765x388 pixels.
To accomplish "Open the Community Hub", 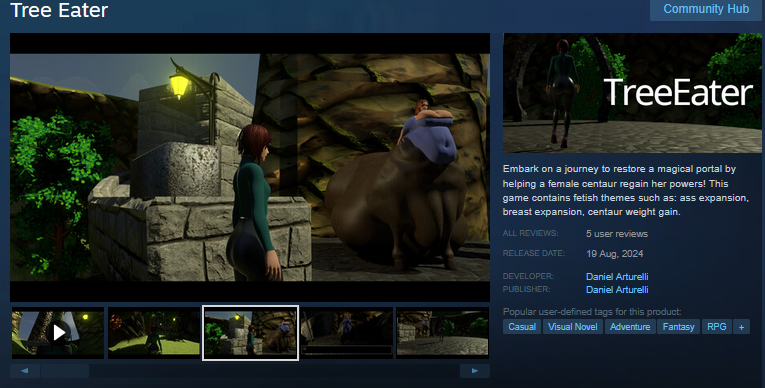I will point(706,9).
